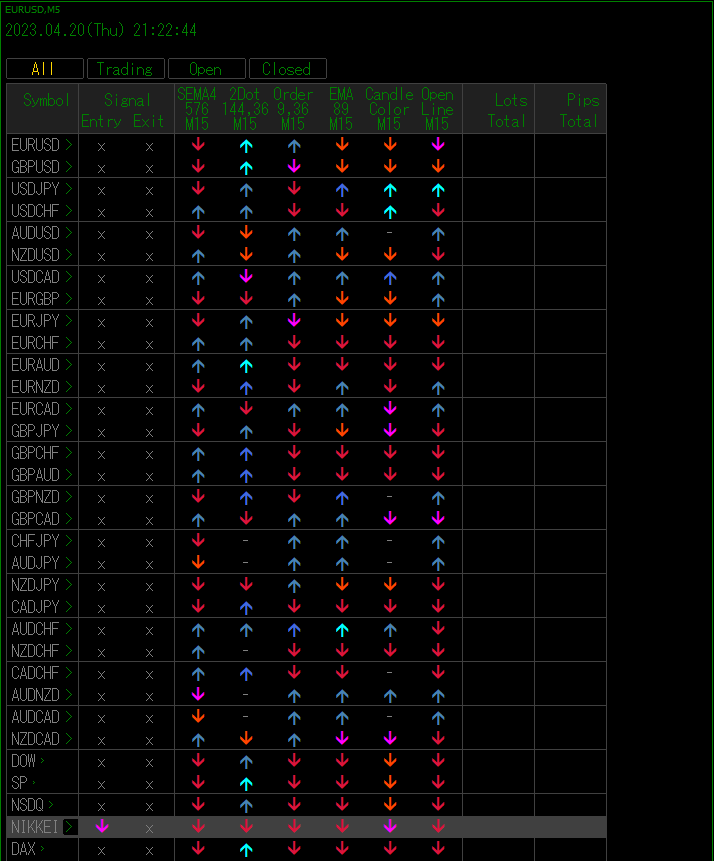Select the All filter button
This screenshot has height=861, width=714.
(x=45, y=69)
